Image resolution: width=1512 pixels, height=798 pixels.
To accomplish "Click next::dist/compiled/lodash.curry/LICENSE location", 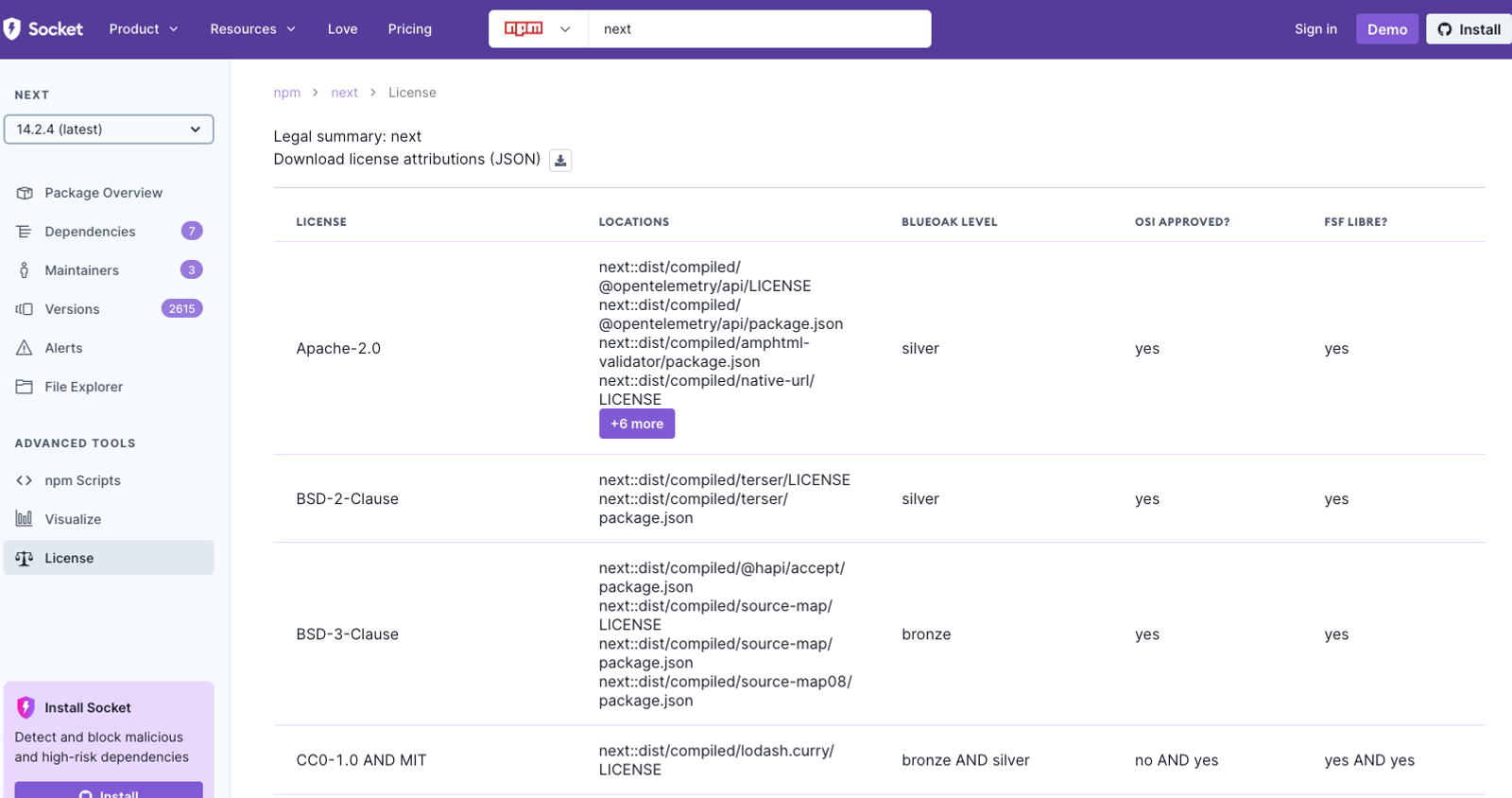I will 716,760.
